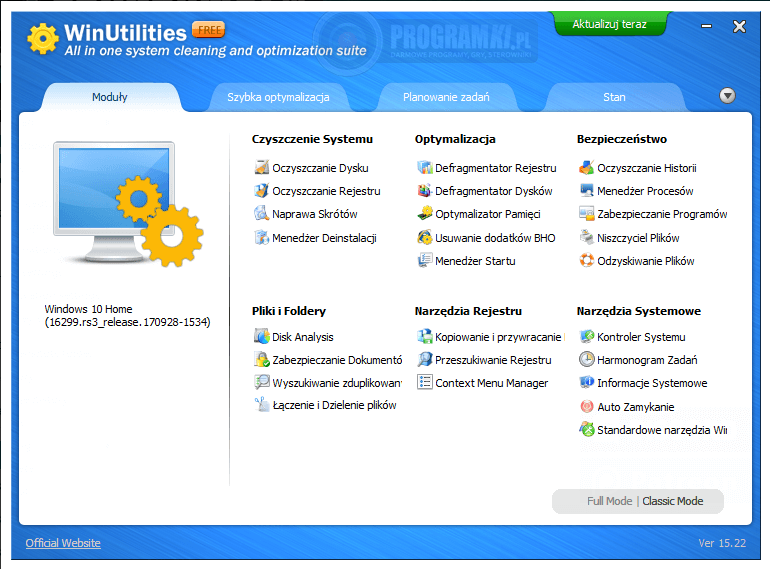Click the Zabezpieczanie Programów icon
This screenshot has height=569, width=770.
586,214
